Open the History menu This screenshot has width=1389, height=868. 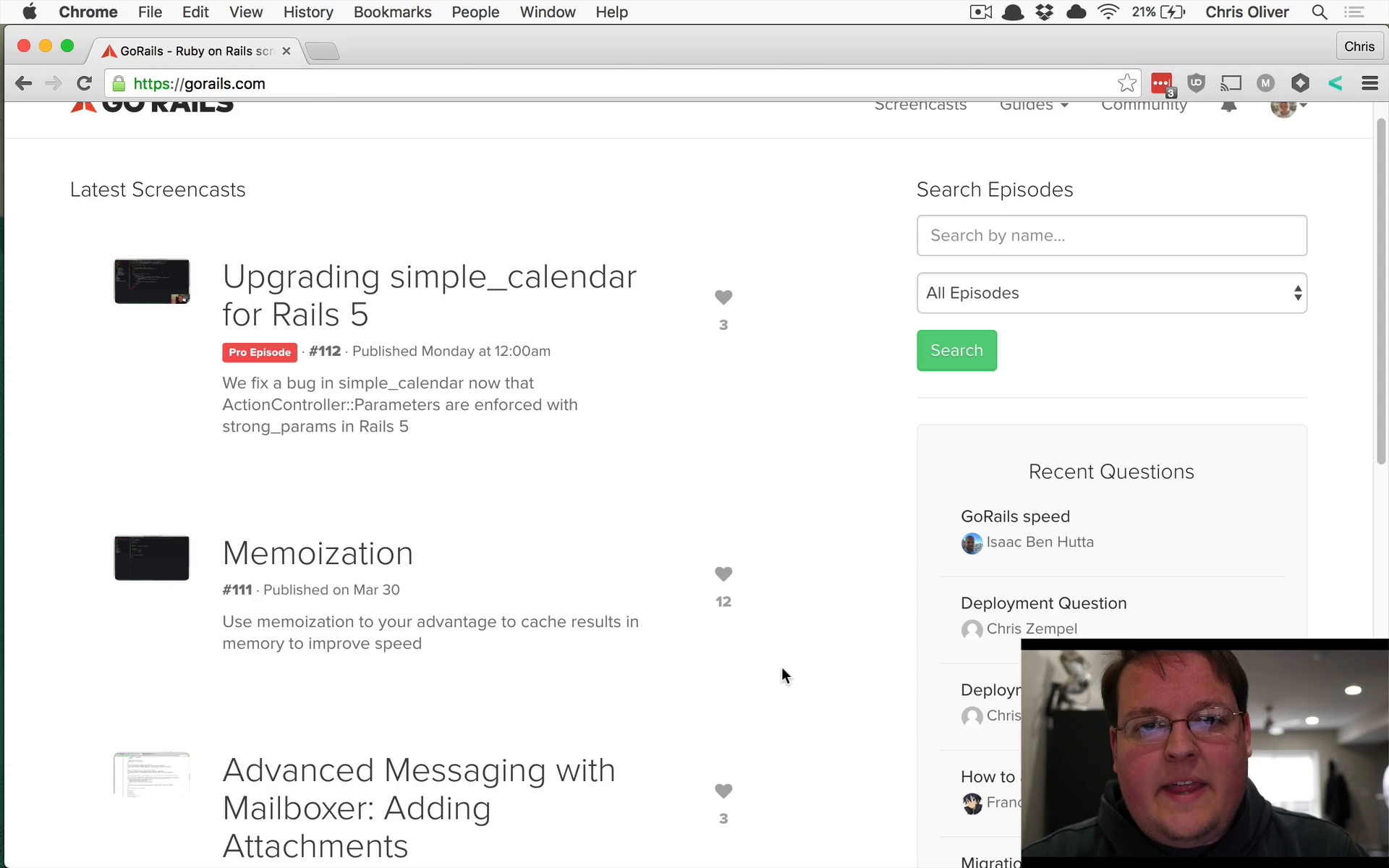click(x=308, y=12)
